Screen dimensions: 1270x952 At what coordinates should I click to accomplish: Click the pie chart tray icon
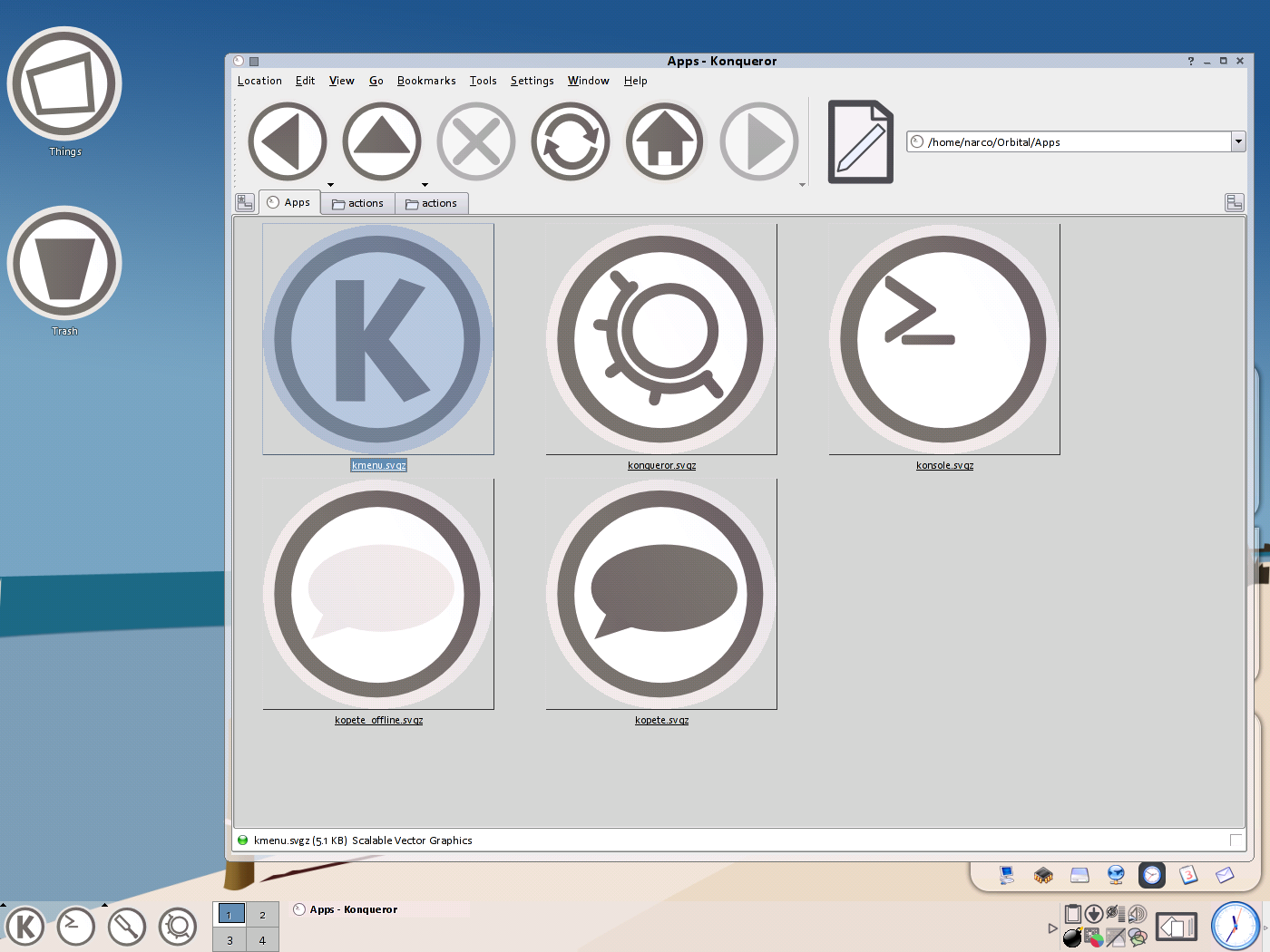click(1094, 937)
